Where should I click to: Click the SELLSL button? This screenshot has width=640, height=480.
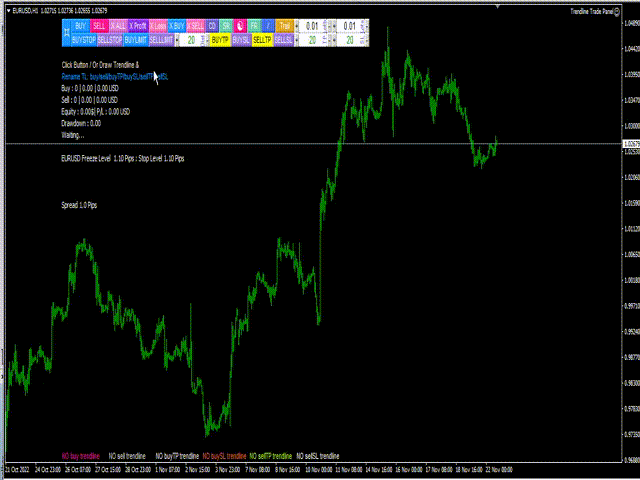(284, 40)
